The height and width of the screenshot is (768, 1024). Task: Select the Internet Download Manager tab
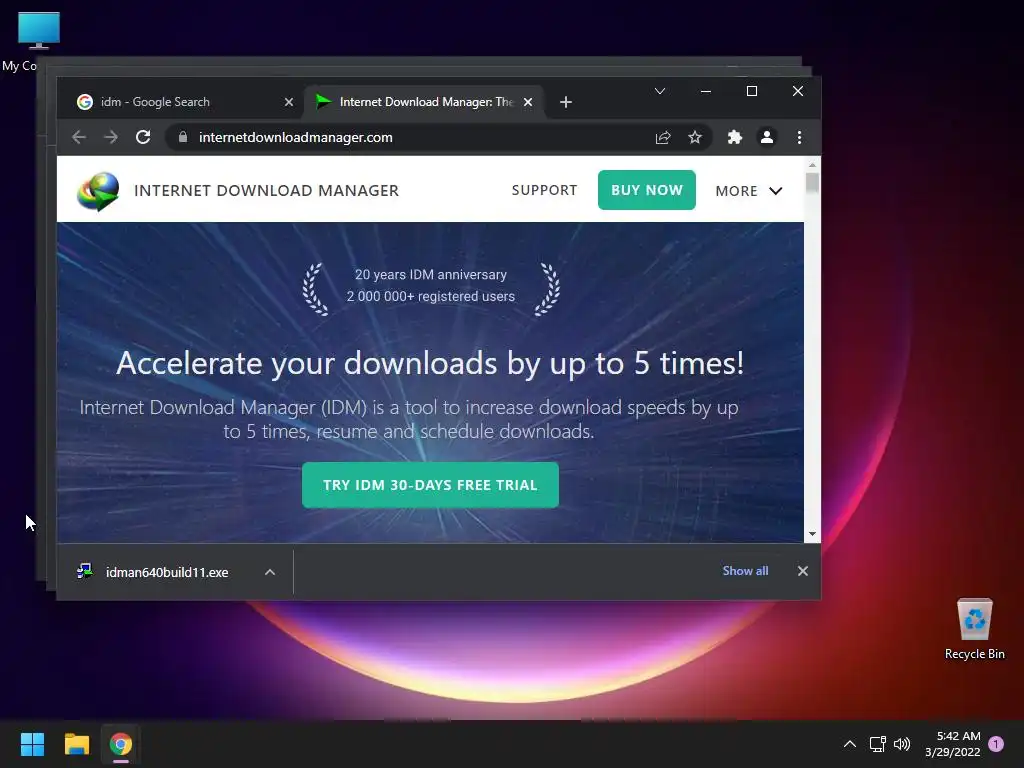(424, 102)
